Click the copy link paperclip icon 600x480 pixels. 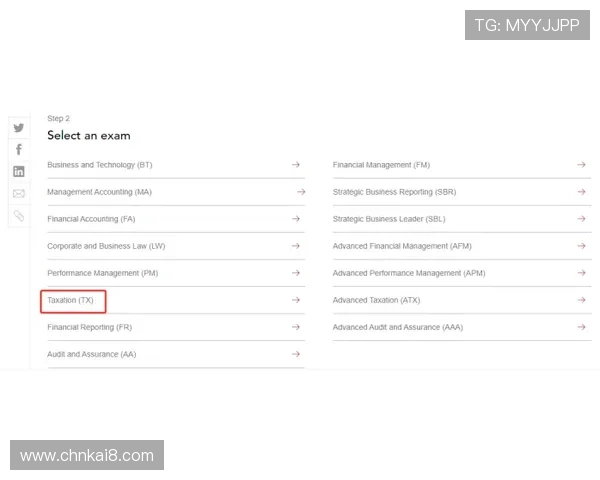click(18, 215)
